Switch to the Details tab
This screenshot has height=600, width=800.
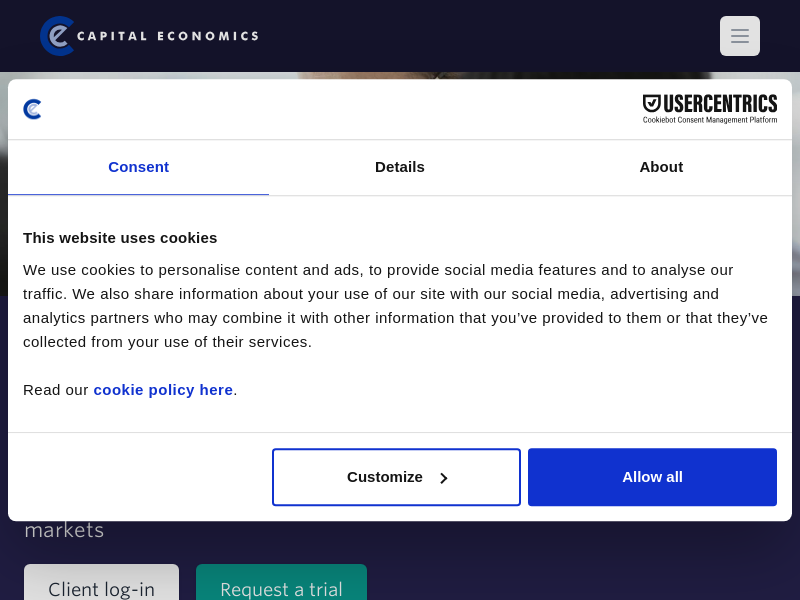pos(399,167)
